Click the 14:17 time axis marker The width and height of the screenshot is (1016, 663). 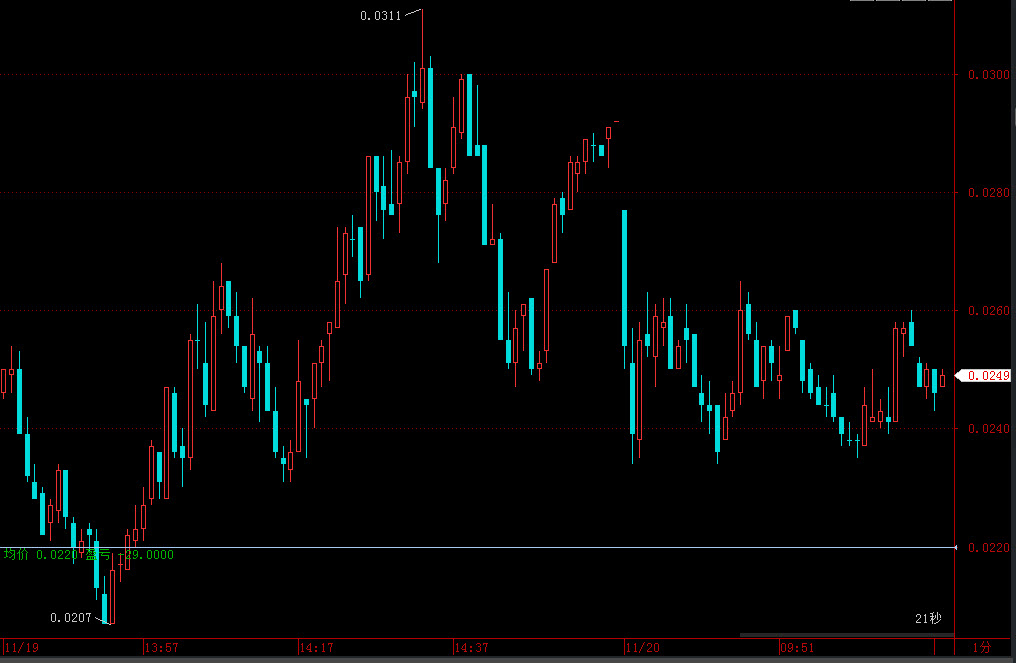tap(316, 647)
